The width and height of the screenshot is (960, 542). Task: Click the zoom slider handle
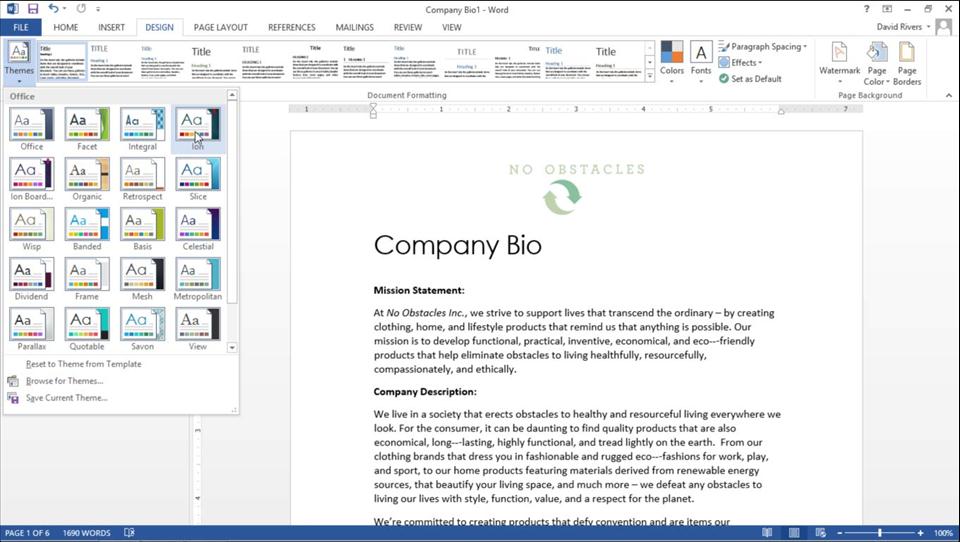(880, 533)
